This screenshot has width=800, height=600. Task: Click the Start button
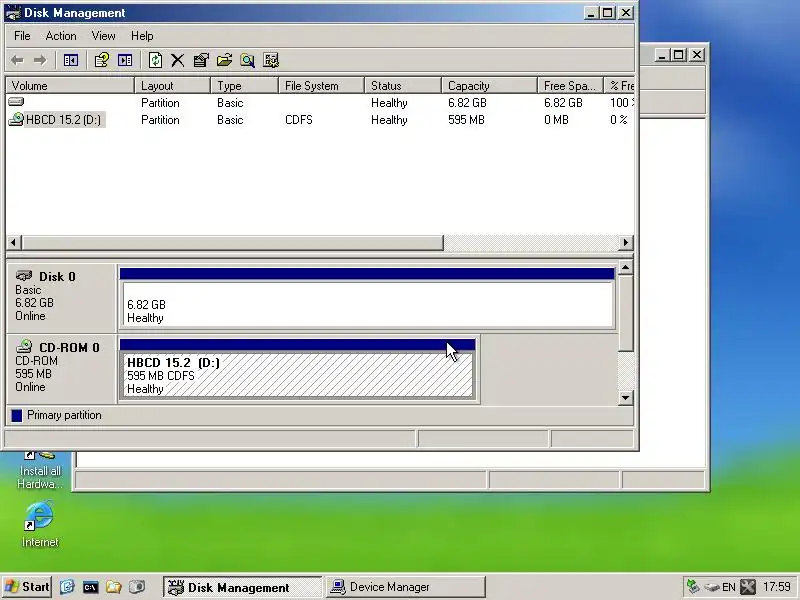click(27, 587)
